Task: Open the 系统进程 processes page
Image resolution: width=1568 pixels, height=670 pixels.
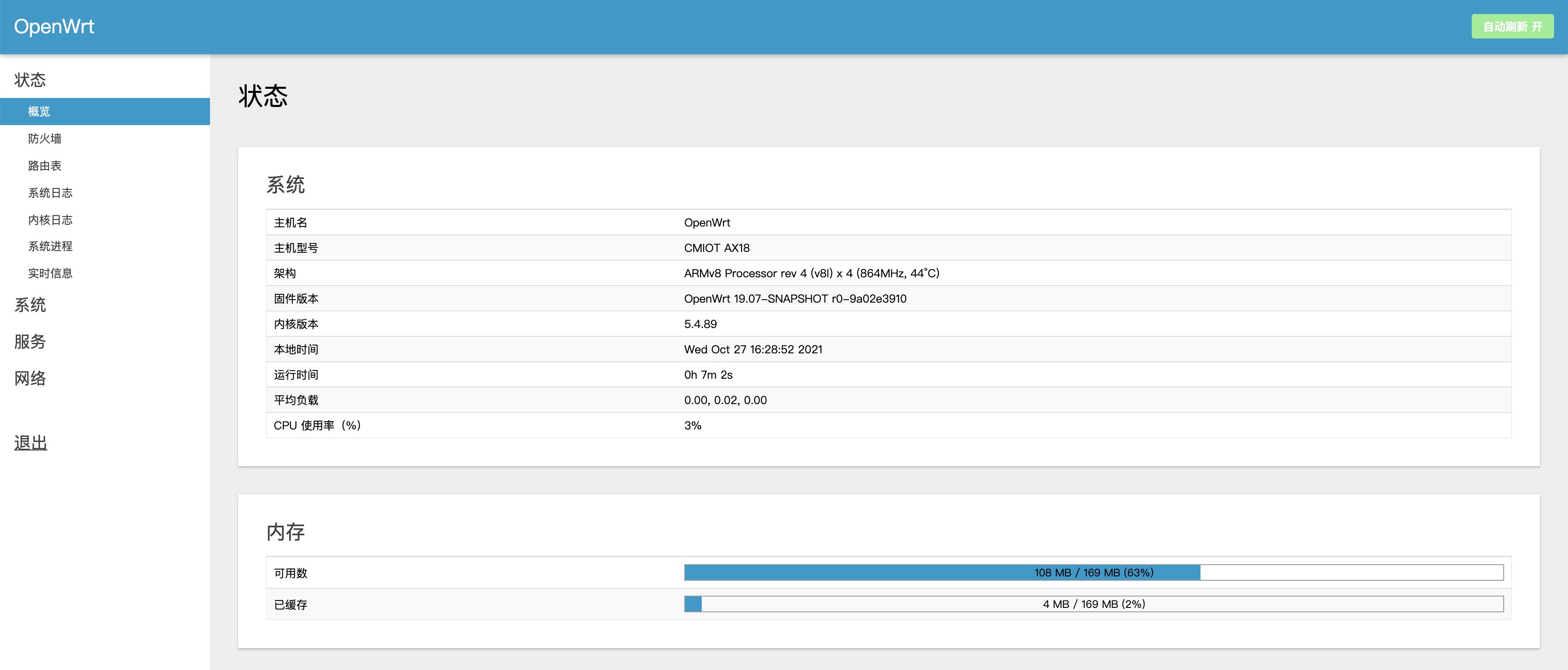Action: (x=50, y=247)
